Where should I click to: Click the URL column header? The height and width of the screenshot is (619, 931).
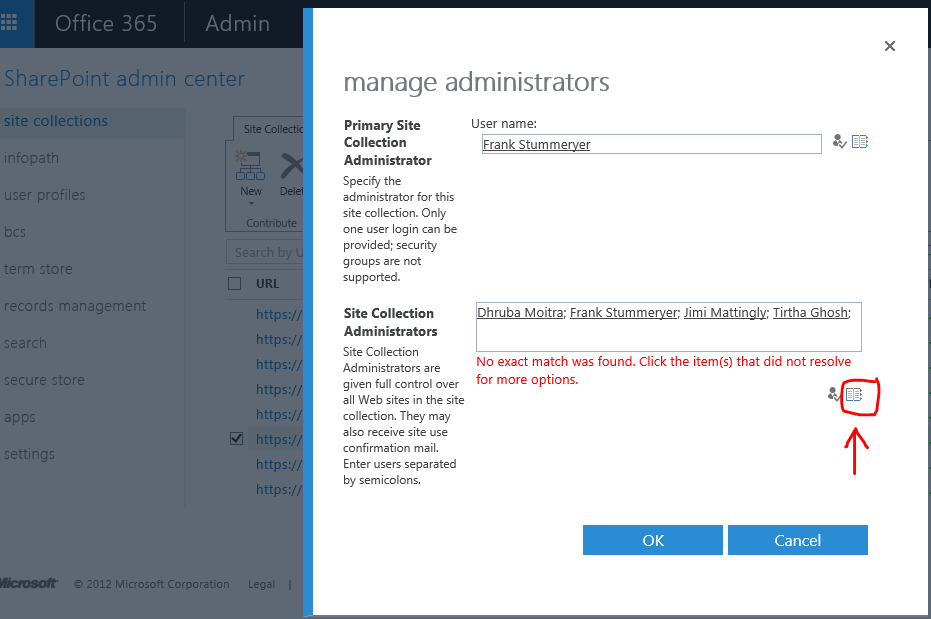click(267, 284)
